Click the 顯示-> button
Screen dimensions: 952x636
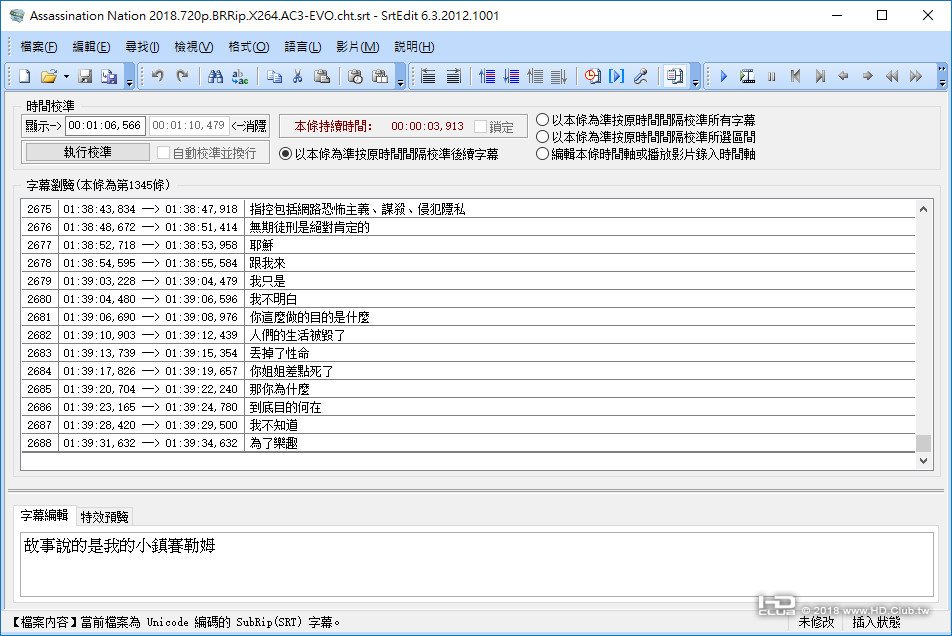43,126
